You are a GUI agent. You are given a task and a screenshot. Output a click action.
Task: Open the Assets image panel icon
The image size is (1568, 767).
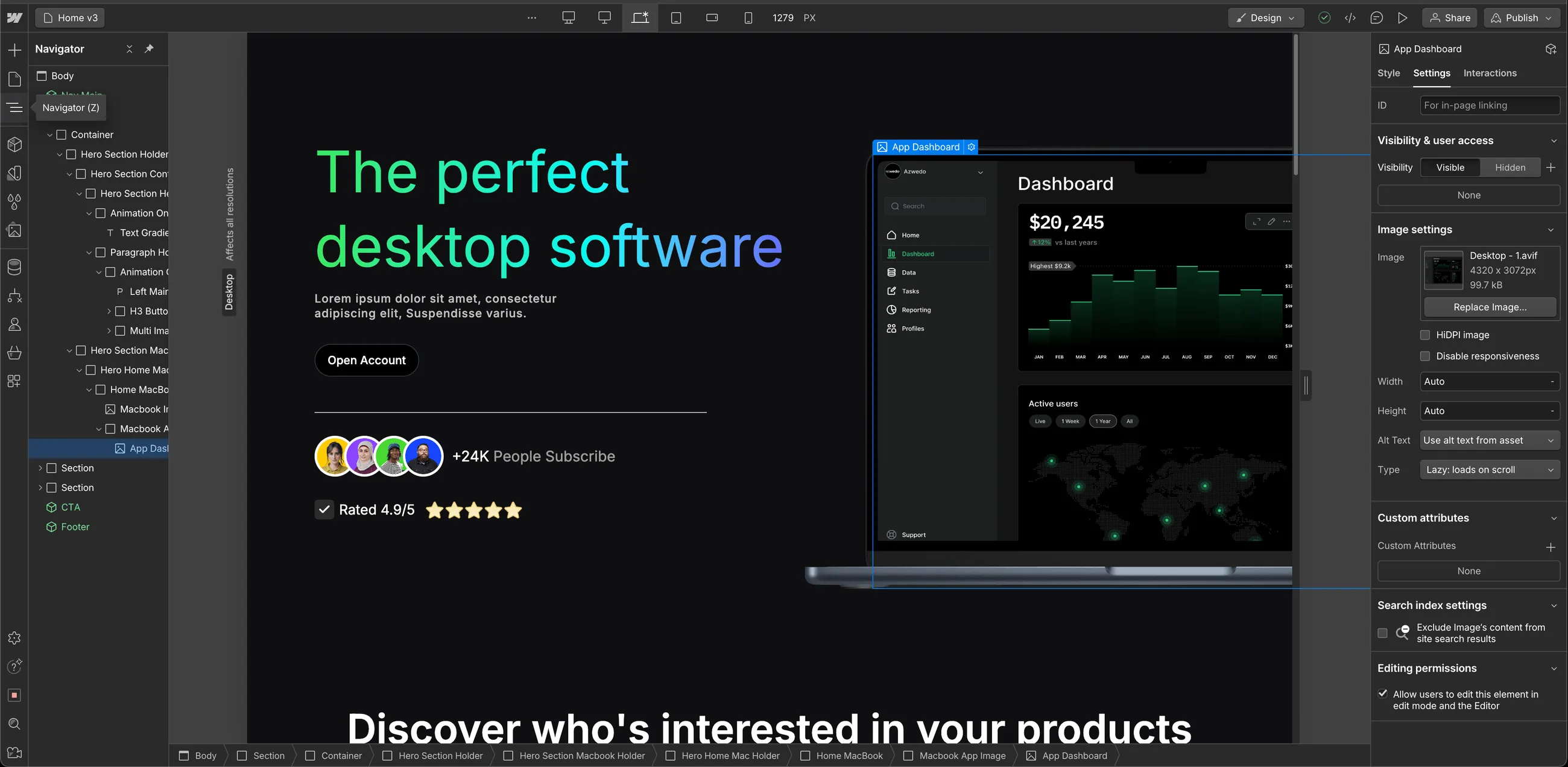pos(14,231)
